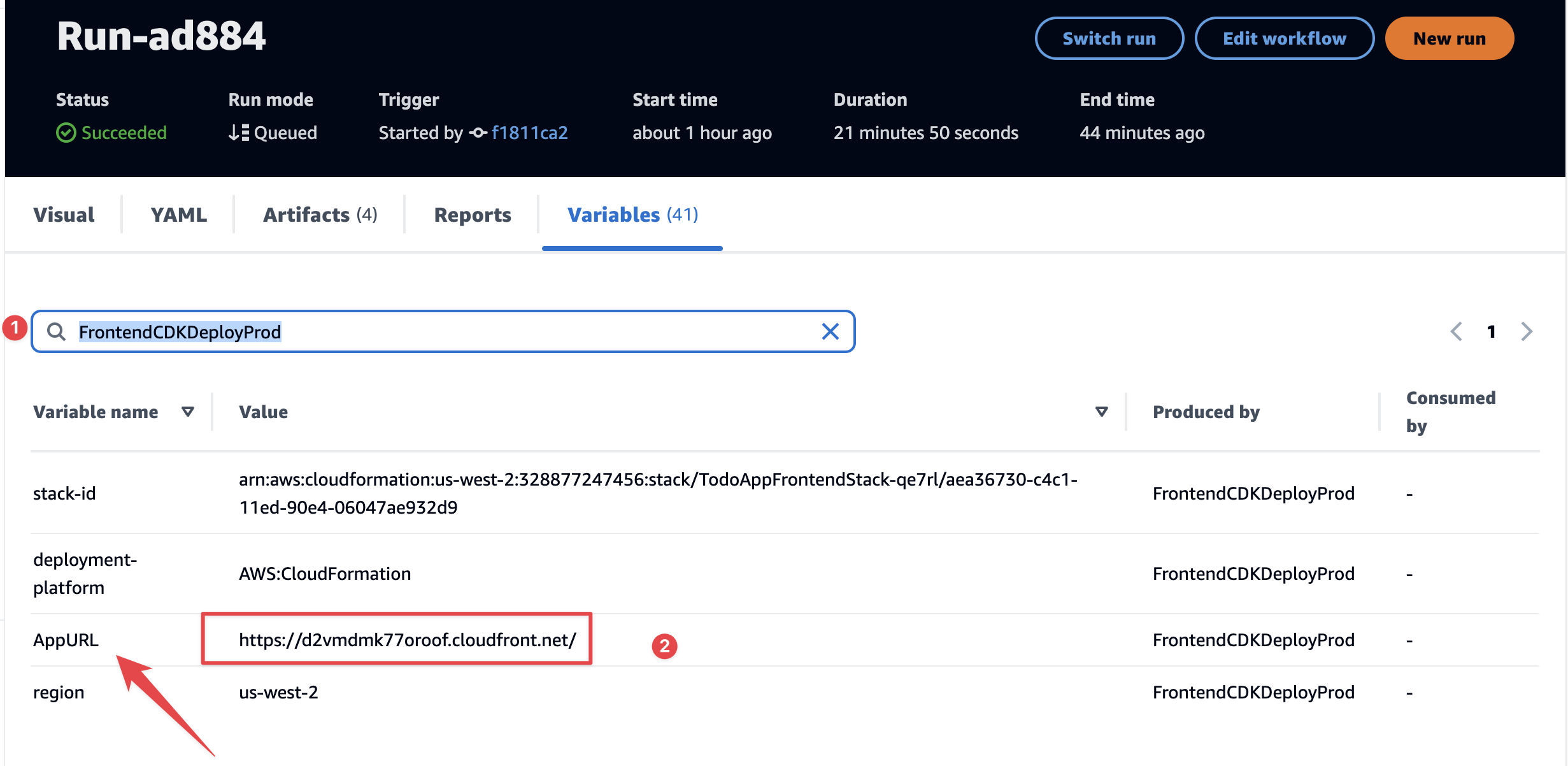The height and width of the screenshot is (766, 1568).
Task: Go to next page arrow
Action: [1527, 331]
